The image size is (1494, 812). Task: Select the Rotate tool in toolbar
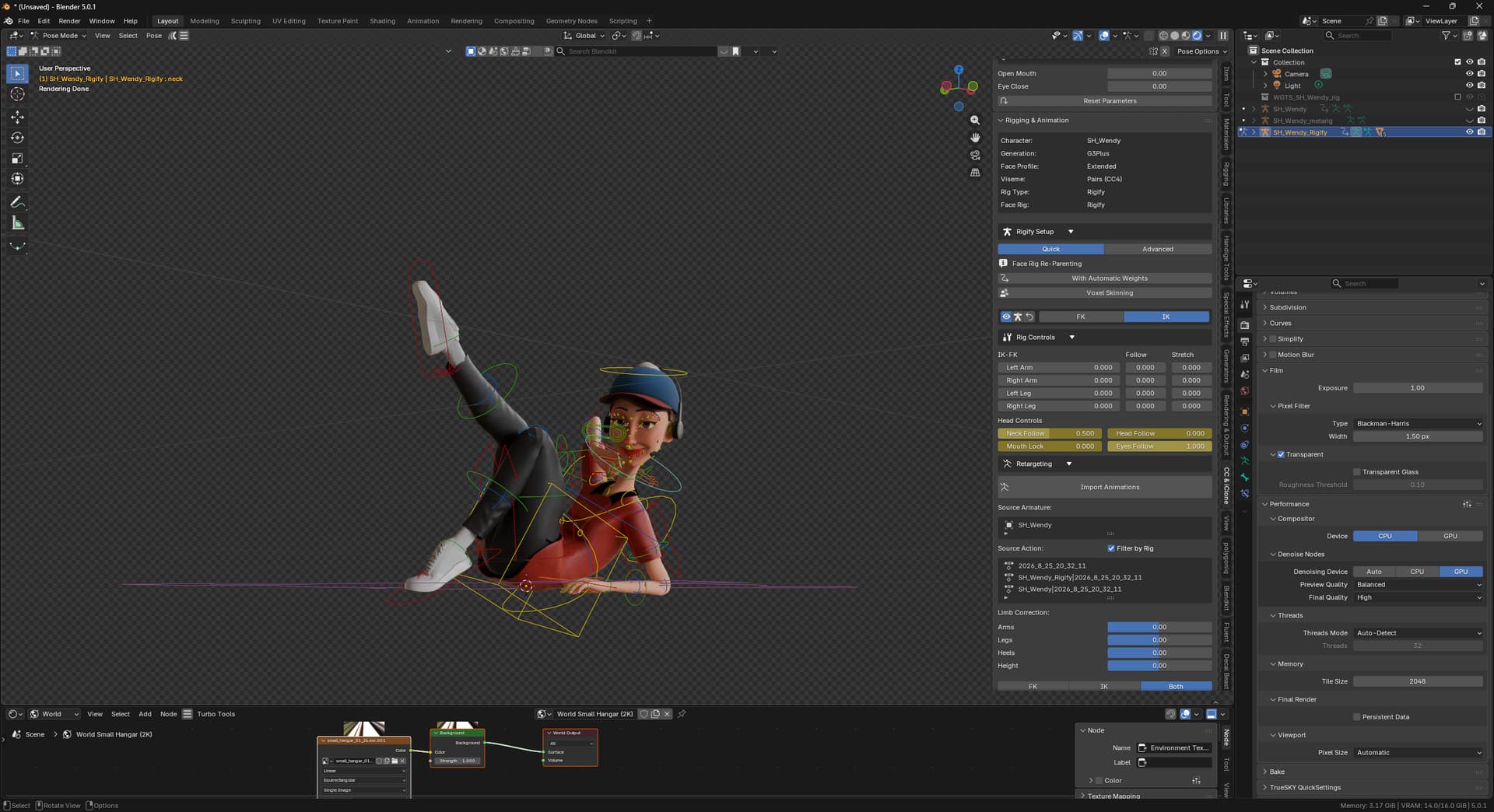[17, 138]
